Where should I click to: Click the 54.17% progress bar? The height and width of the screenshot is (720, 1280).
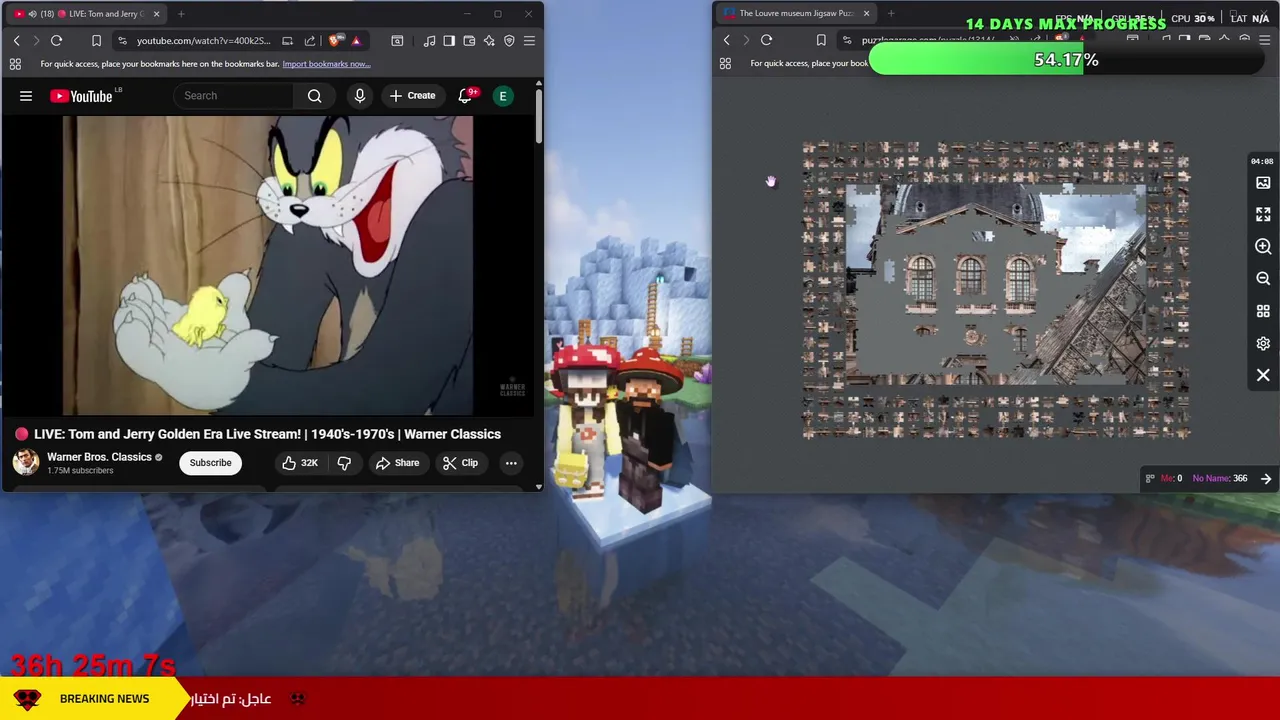(x=1066, y=60)
